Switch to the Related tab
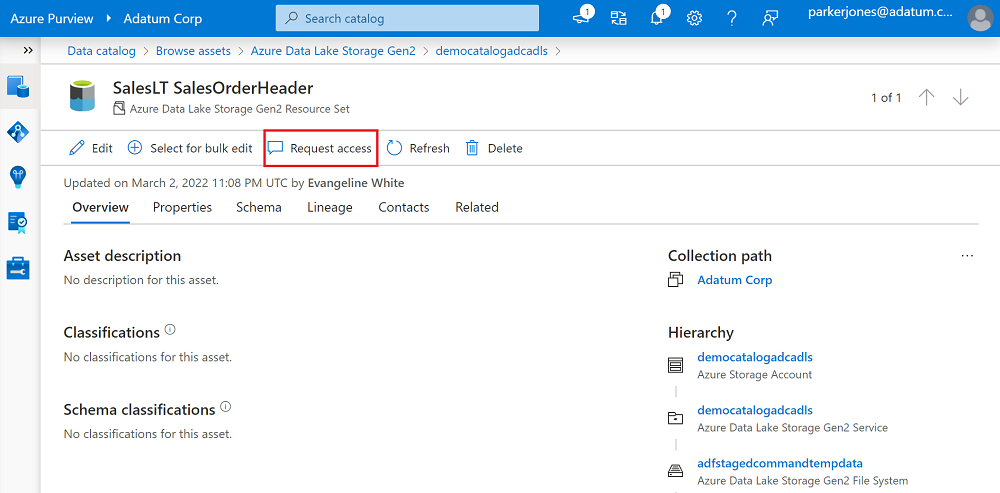 [x=477, y=207]
